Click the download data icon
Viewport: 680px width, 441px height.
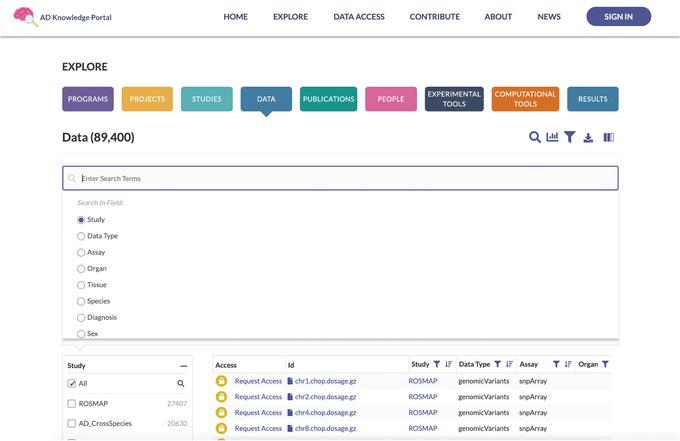point(588,137)
